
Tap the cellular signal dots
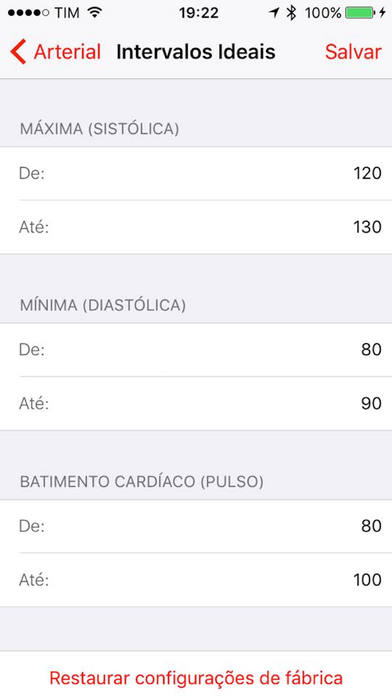[x=28, y=13]
